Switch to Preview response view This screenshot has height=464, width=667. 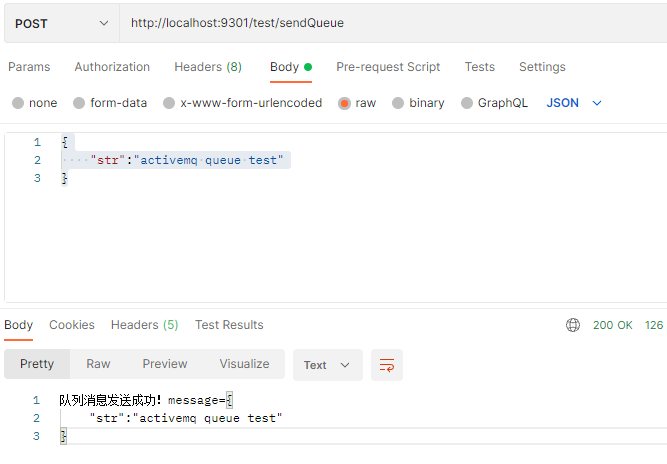click(165, 364)
